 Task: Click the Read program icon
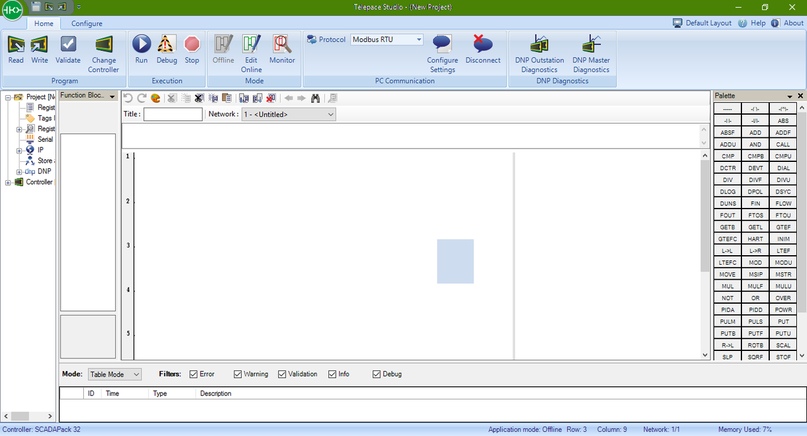pos(16,44)
